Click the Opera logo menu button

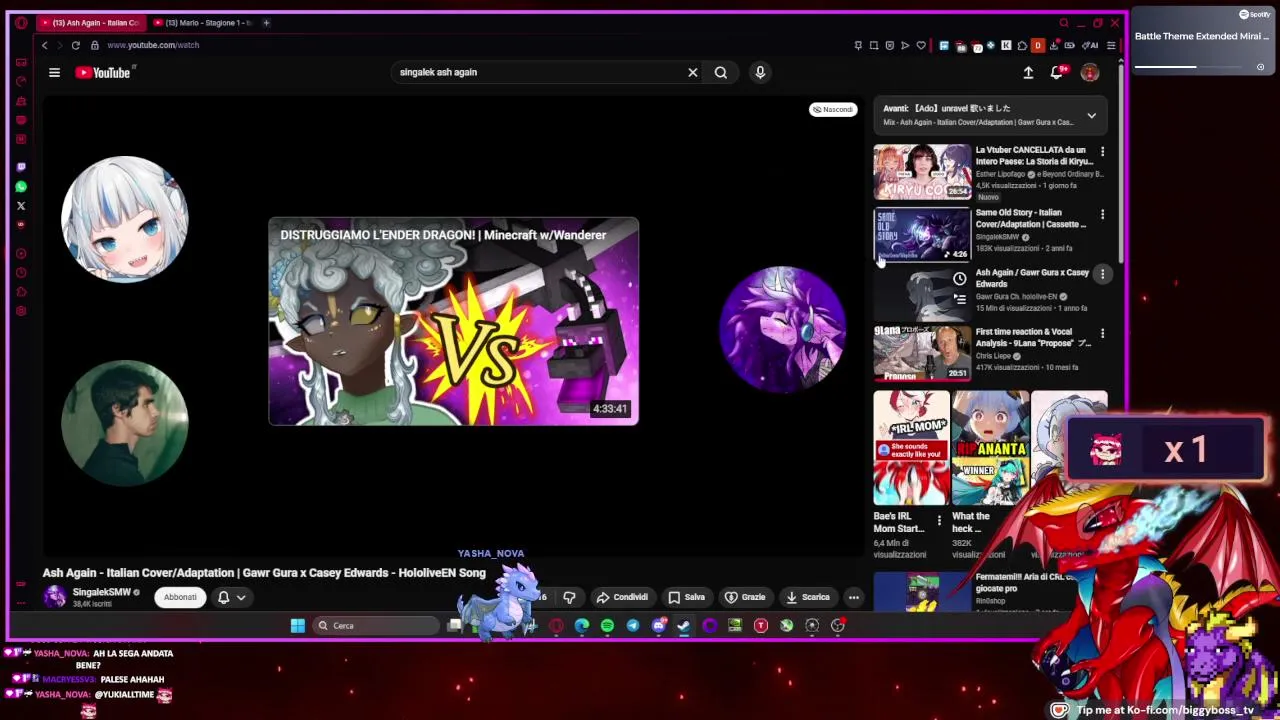pyautogui.click(x=21, y=22)
